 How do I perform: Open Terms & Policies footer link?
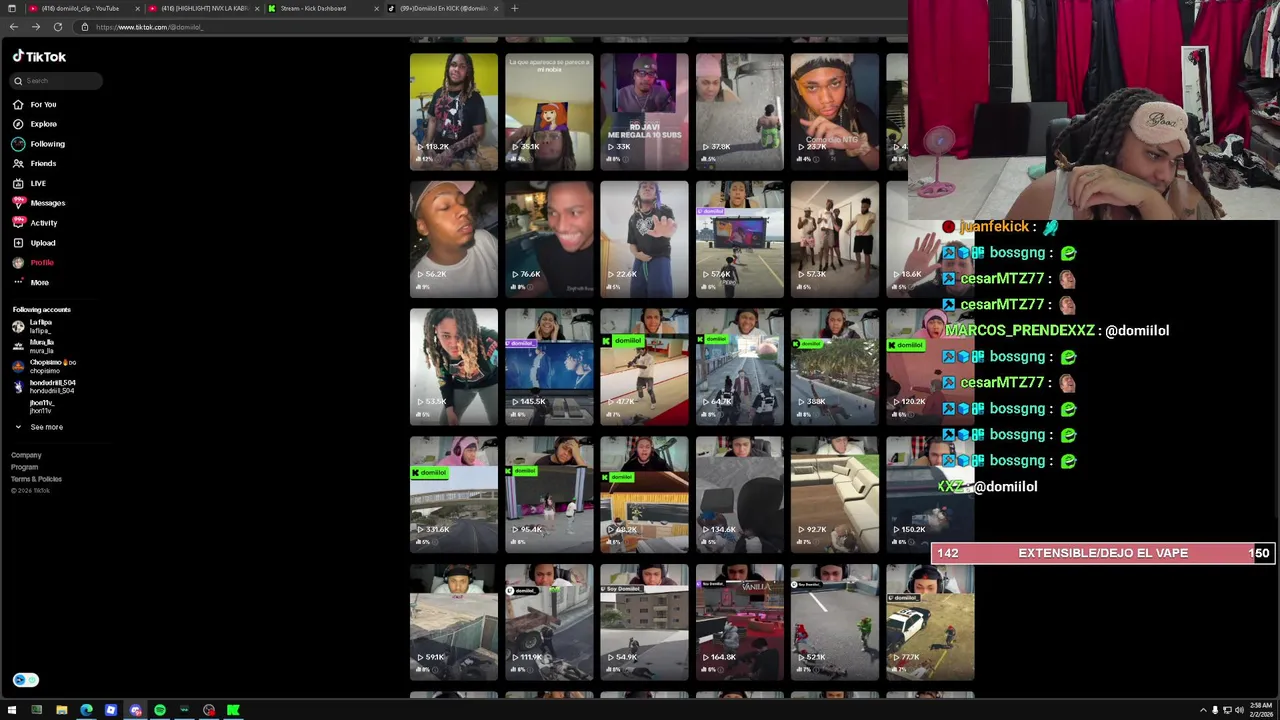(36, 479)
